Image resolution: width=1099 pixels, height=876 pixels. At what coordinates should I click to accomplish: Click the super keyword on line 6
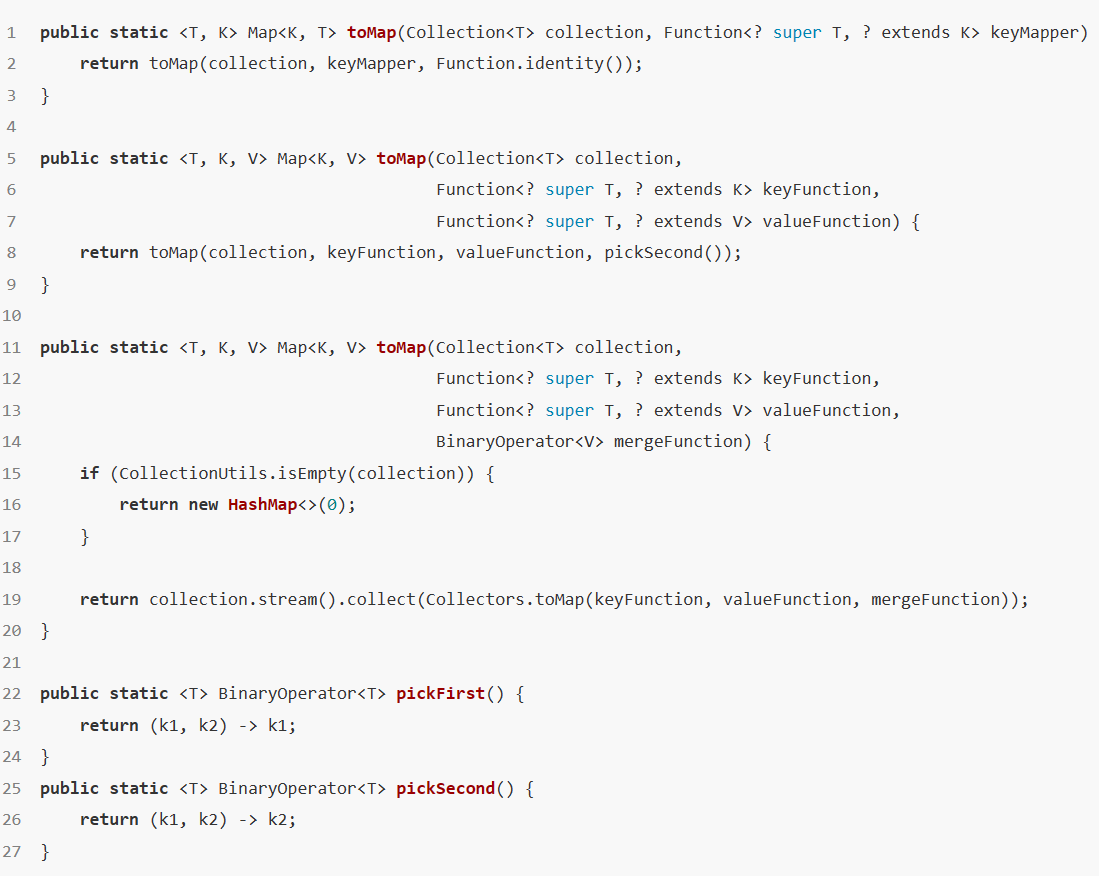point(569,190)
